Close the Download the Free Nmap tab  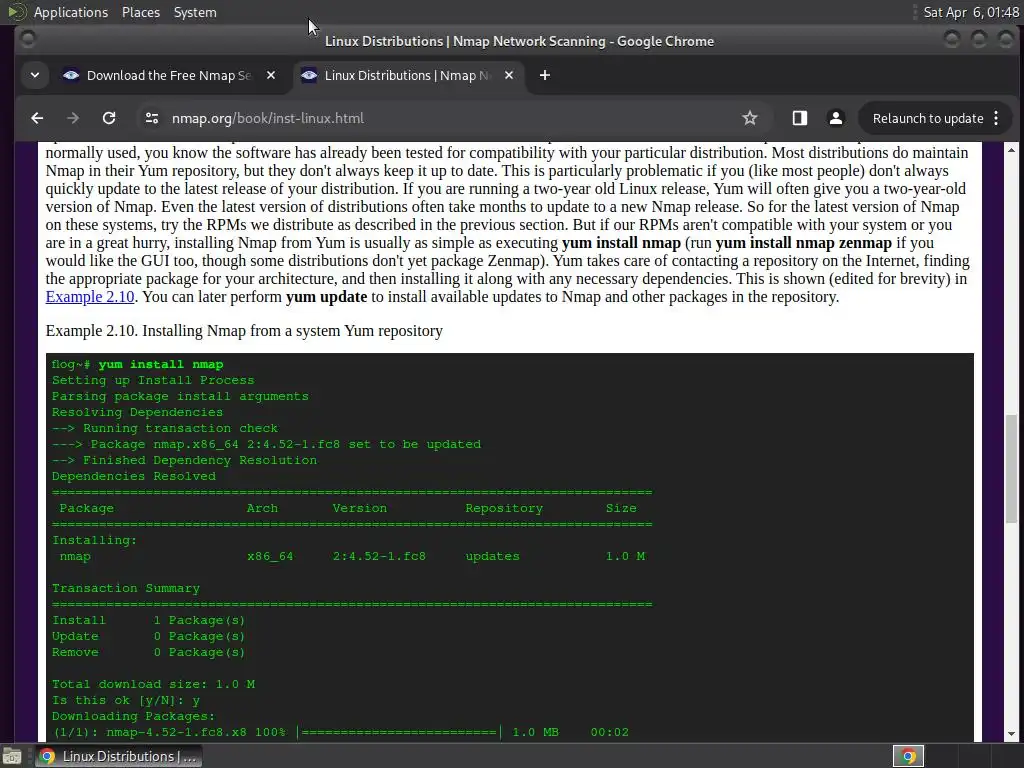271,75
